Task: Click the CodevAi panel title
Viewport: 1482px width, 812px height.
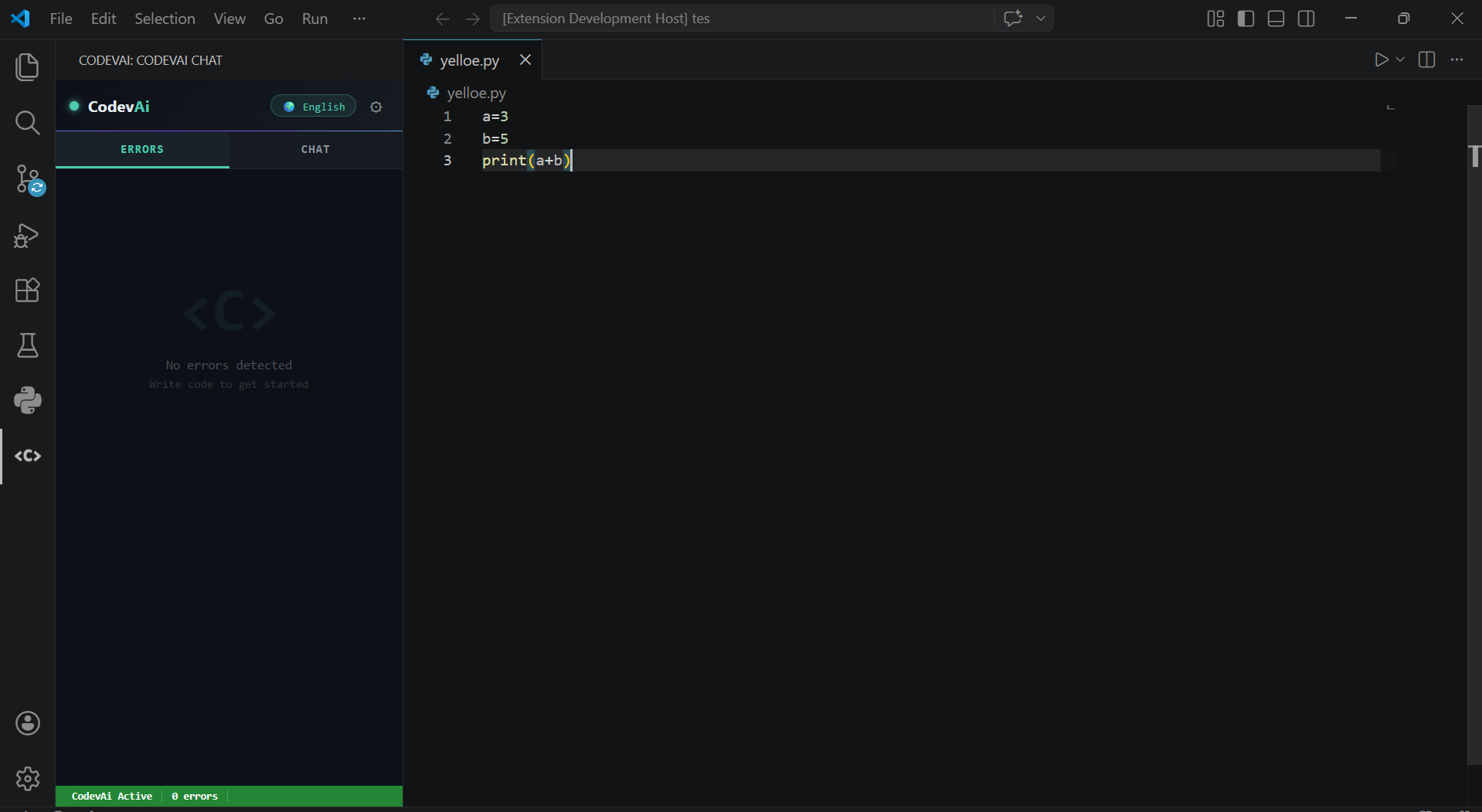Action: click(x=118, y=107)
